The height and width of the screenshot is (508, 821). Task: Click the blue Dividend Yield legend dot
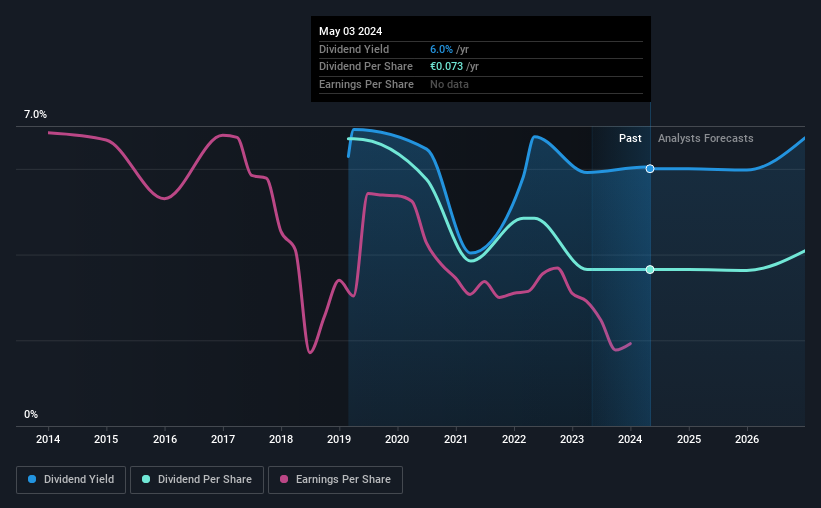coord(32,479)
